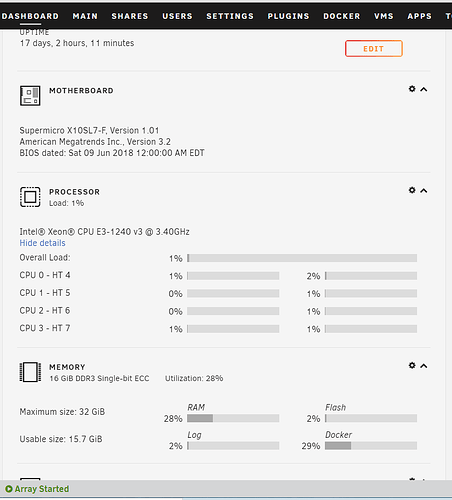This screenshot has height=500, width=452.
Task: Collapse the Motherboard section chevron
Action: [424, 89]
